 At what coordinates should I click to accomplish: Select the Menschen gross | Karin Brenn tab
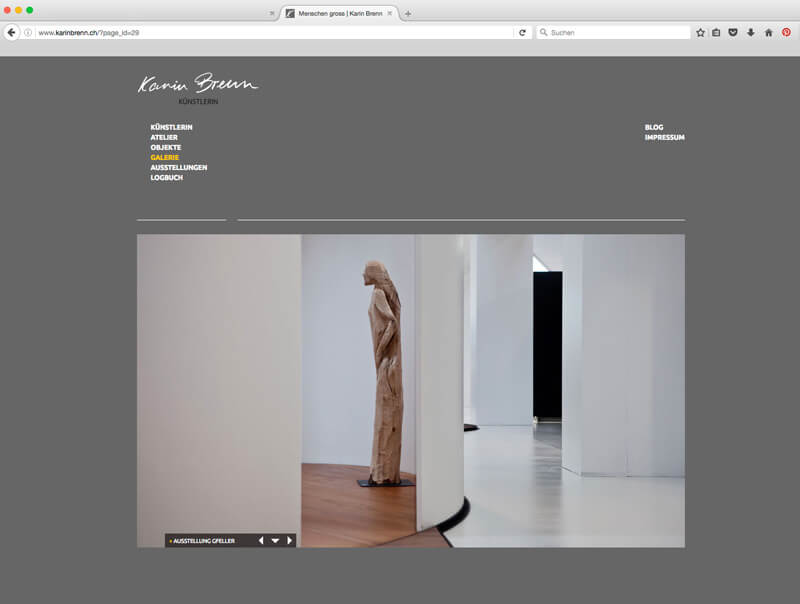340,14
